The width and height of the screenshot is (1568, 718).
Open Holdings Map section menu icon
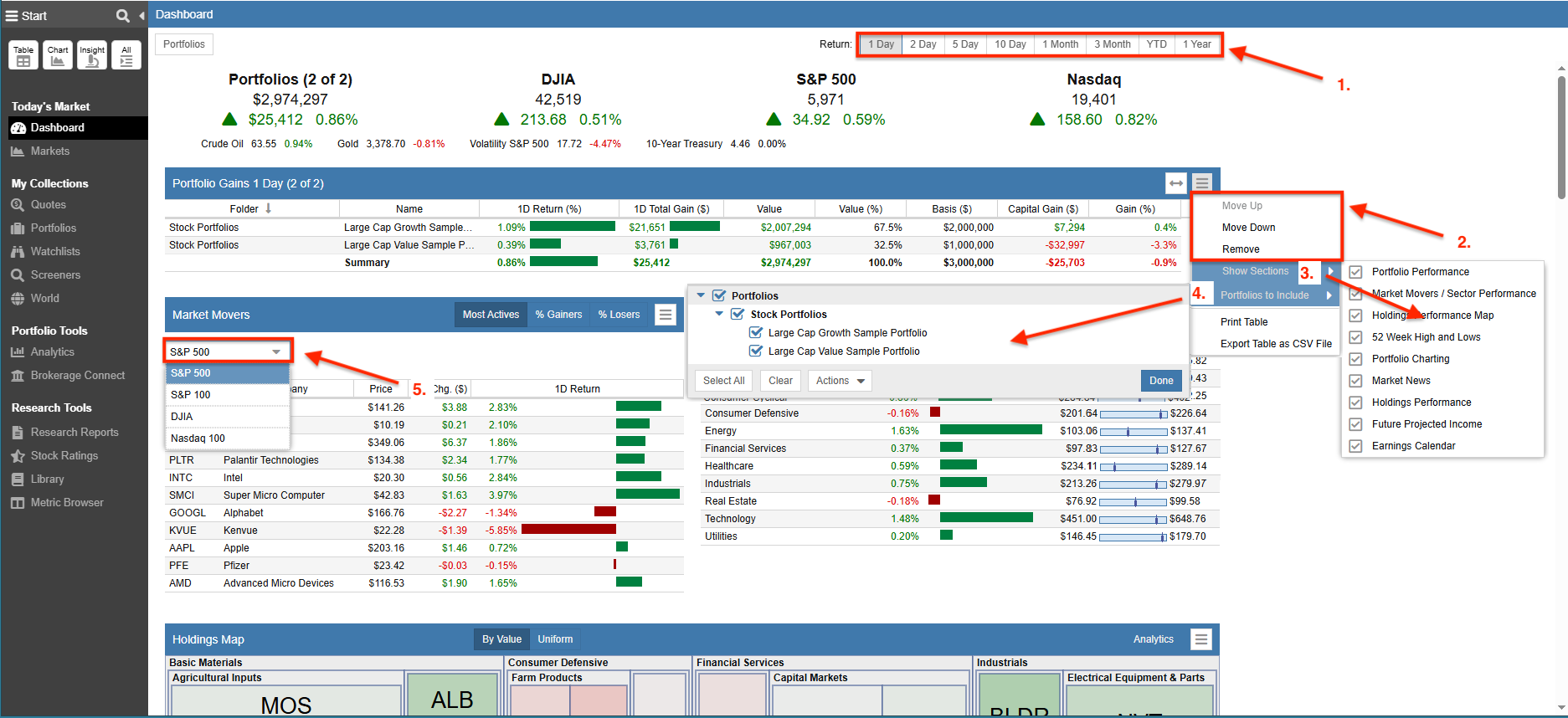pyautogui.click(x=1201, y=639)
